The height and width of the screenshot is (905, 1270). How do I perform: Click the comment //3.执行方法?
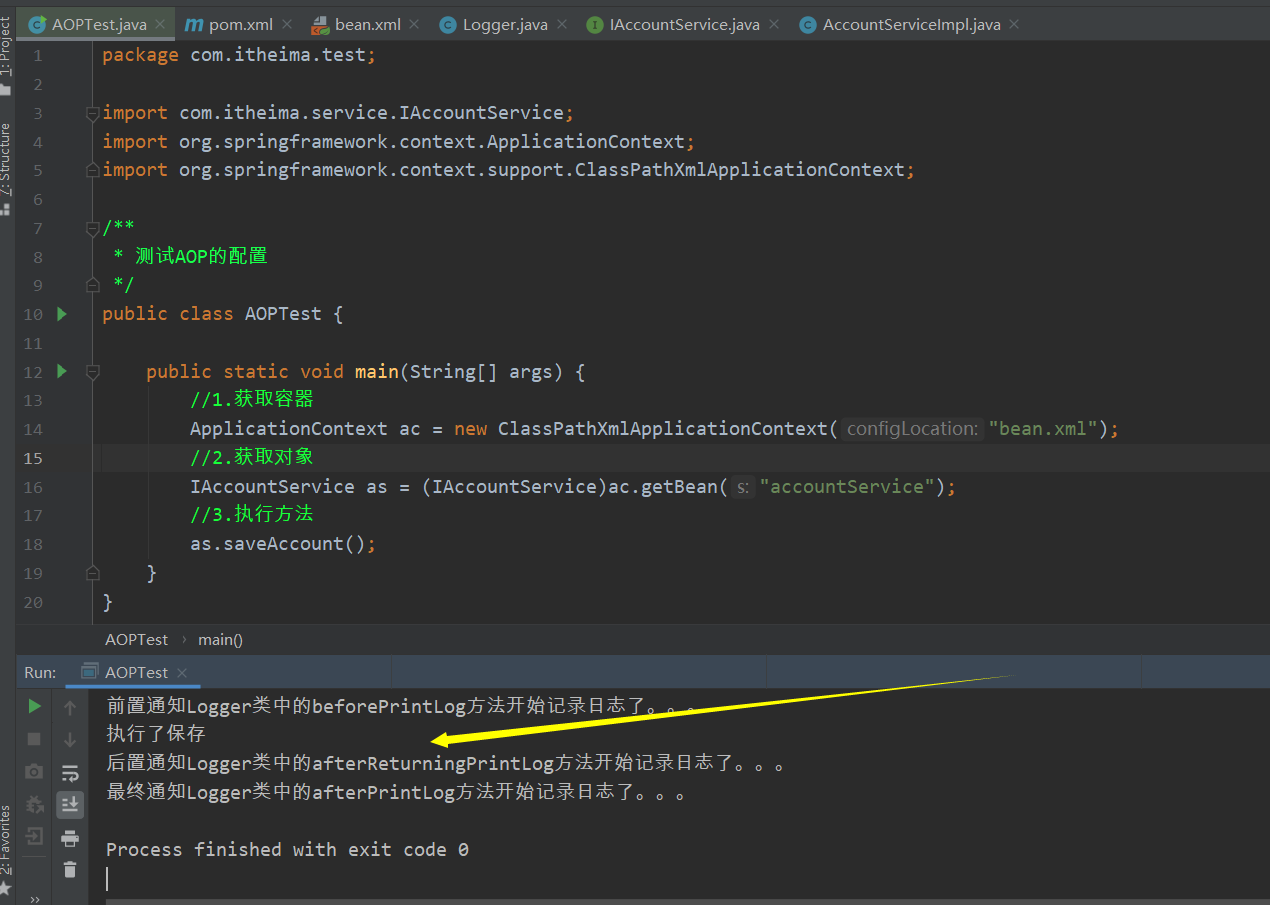point(252,515)
